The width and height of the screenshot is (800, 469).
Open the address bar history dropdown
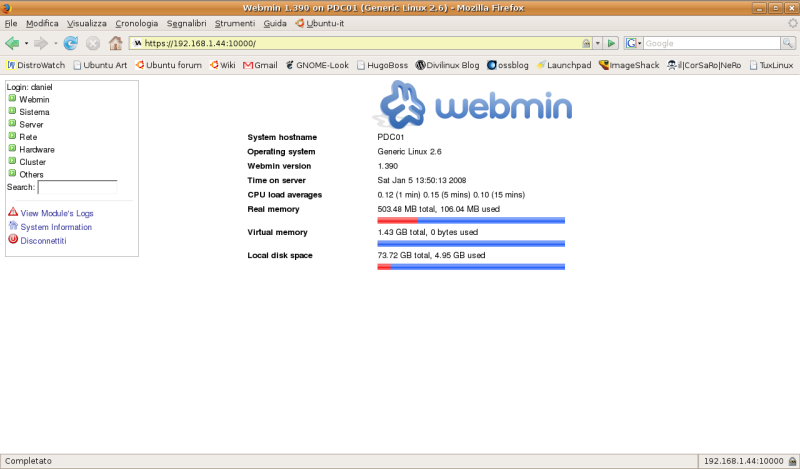(598, 44)
